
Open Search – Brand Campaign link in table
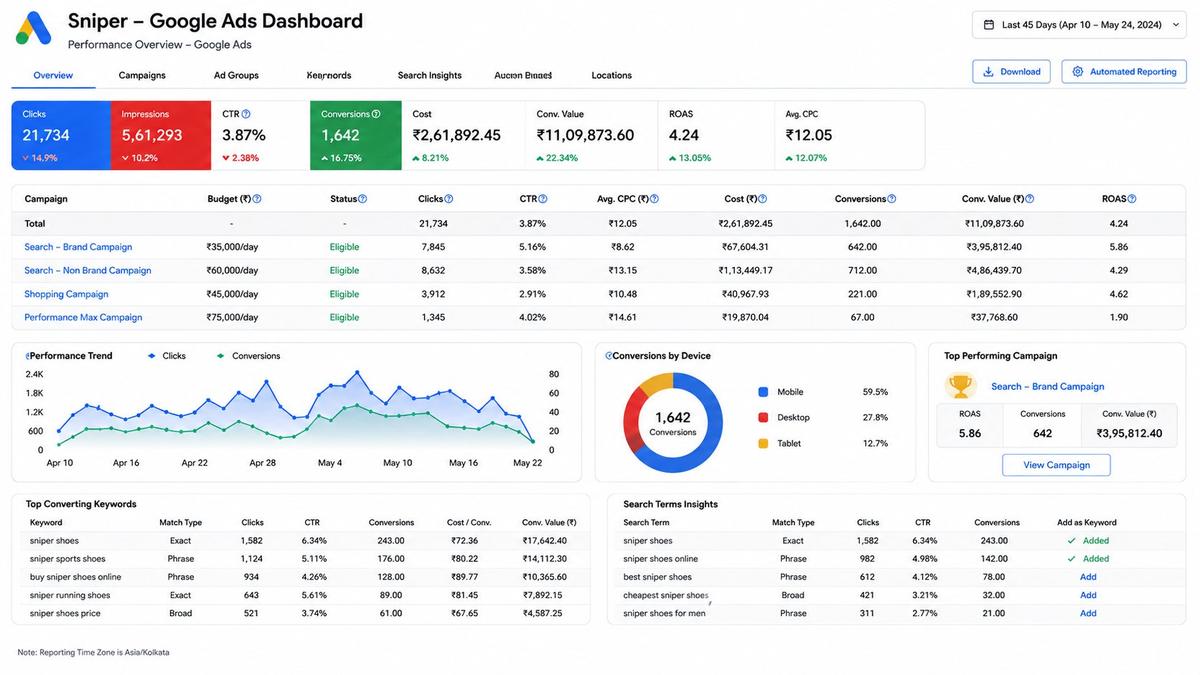tap(78, 247)
